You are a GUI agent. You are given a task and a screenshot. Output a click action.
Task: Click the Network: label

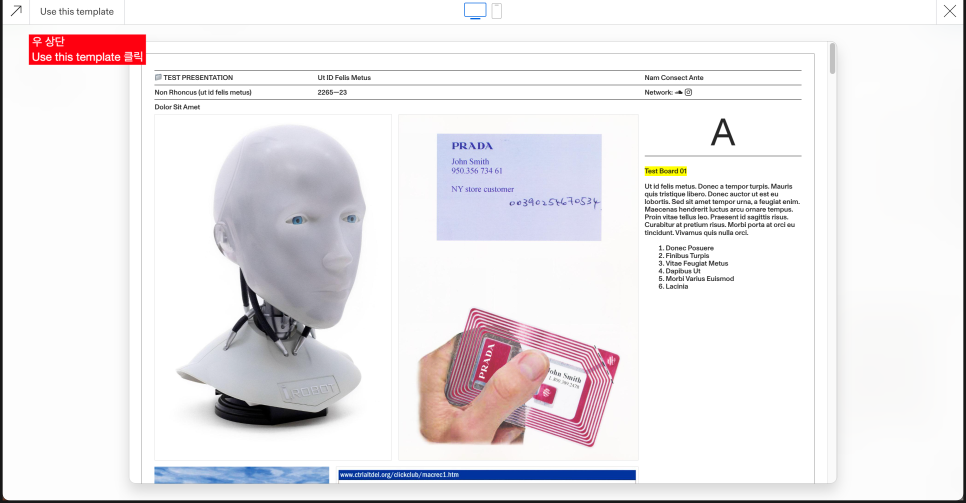click(x=659, y=92)
